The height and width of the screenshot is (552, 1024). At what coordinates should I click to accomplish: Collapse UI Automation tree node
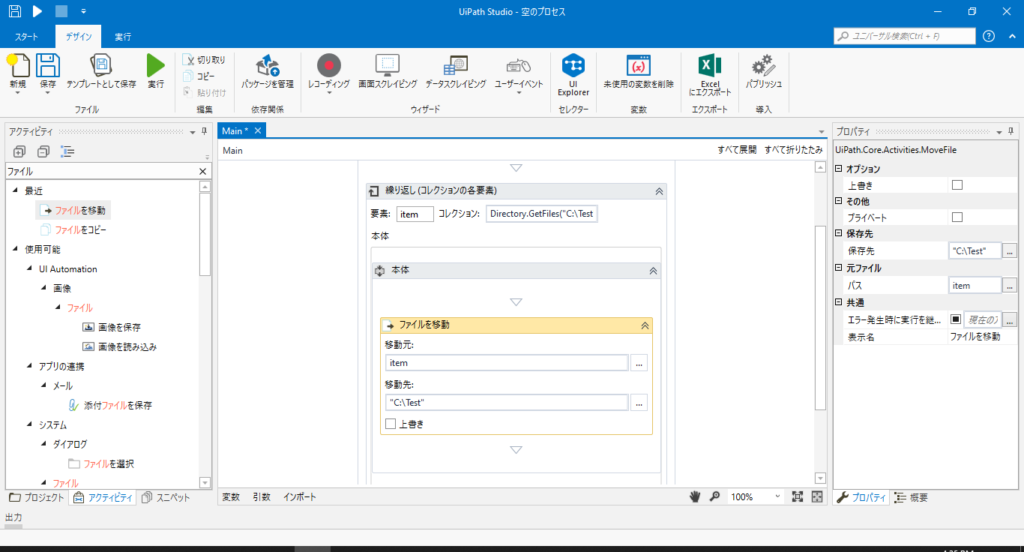29,268
